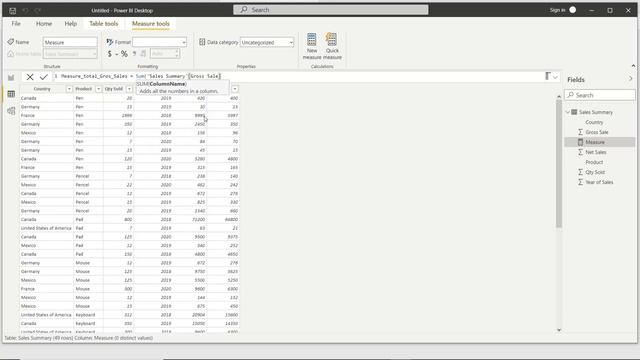640x360 pixels.
Task: Collapse the Fields pane arrow
Action: (x=631, y=79)
